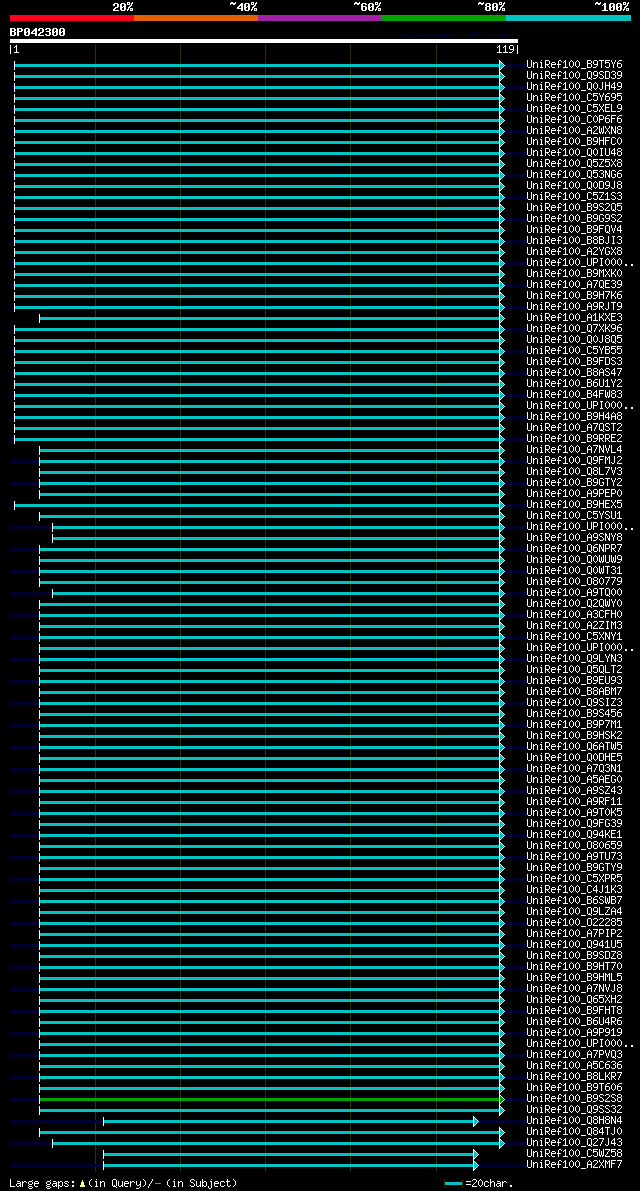Open hit UniRef100_A9RJT9
This screenshot has width=640, height=1191.
click(574, 307)
